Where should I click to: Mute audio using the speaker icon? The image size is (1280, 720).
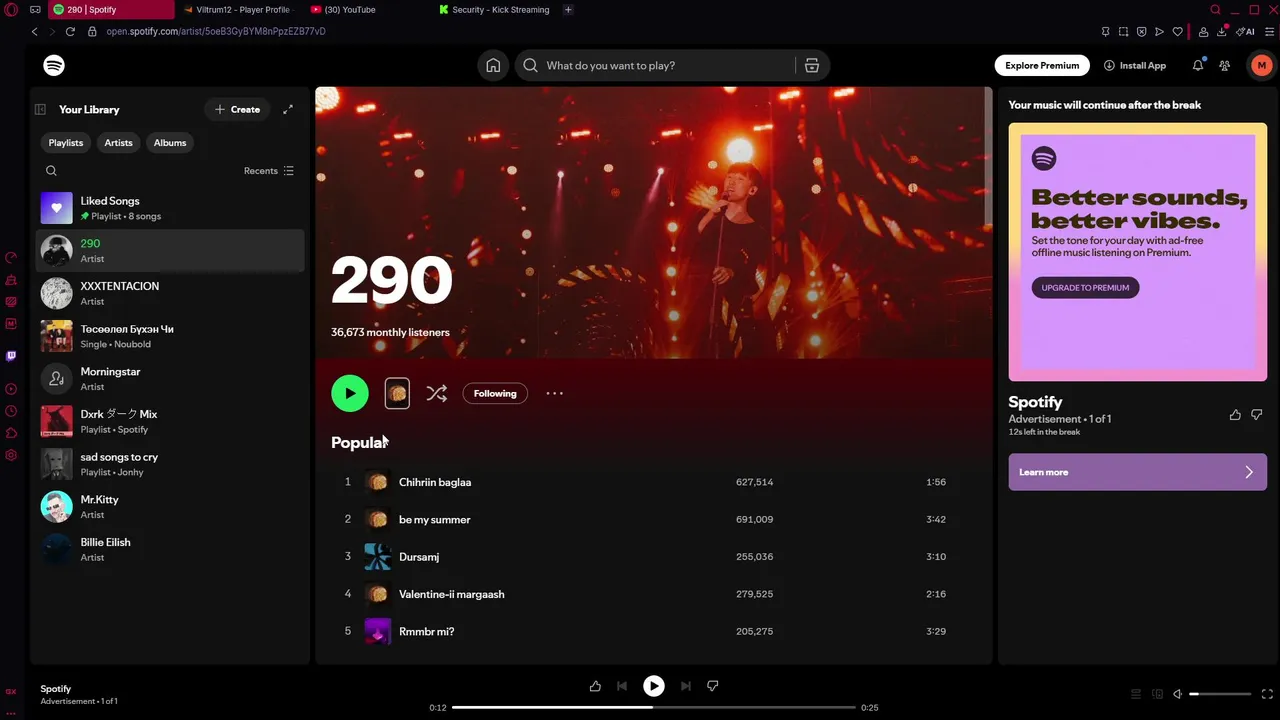[1177, 694]
